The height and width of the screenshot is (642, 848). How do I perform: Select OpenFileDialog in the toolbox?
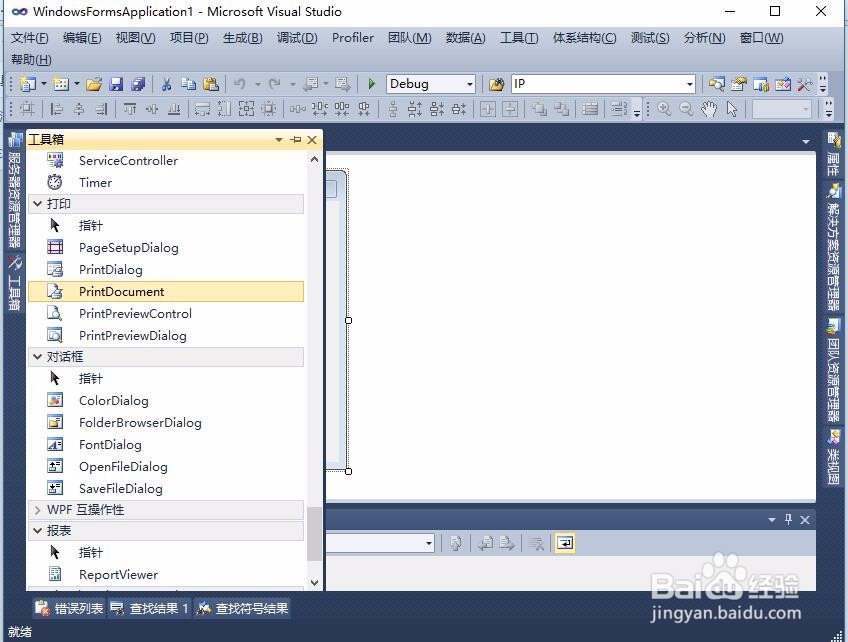pos(165,467)
